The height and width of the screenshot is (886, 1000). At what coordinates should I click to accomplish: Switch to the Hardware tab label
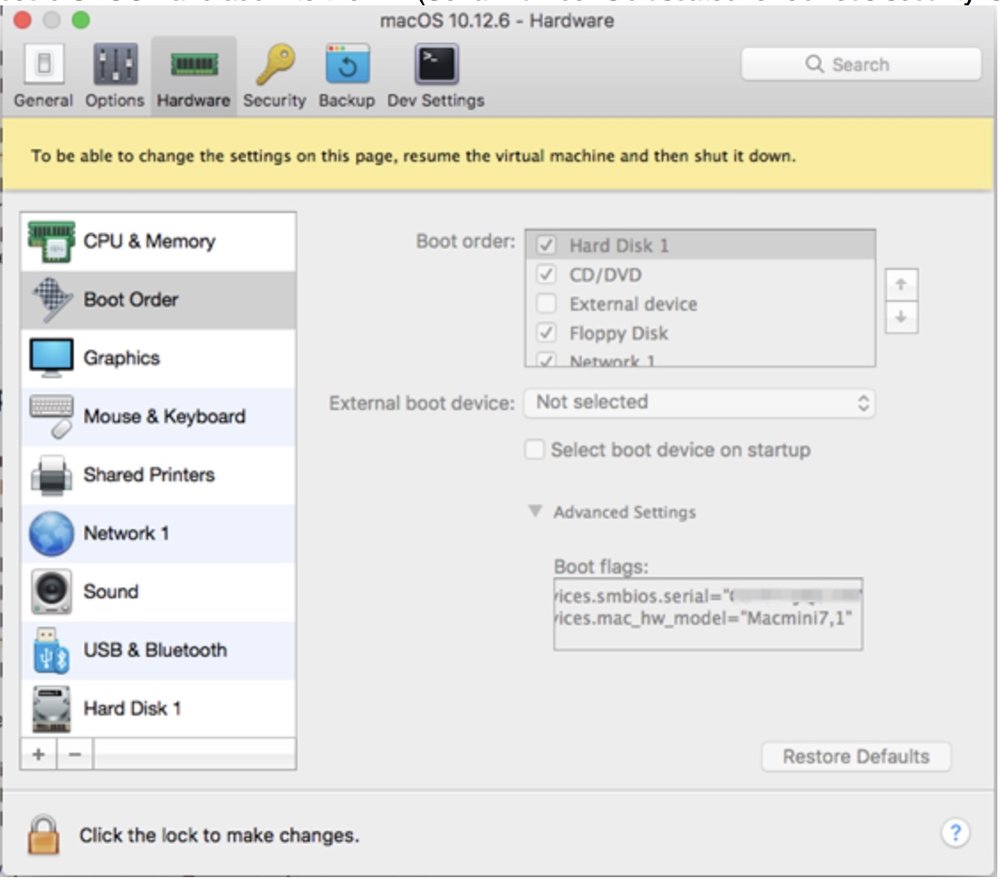click(194, 101)
